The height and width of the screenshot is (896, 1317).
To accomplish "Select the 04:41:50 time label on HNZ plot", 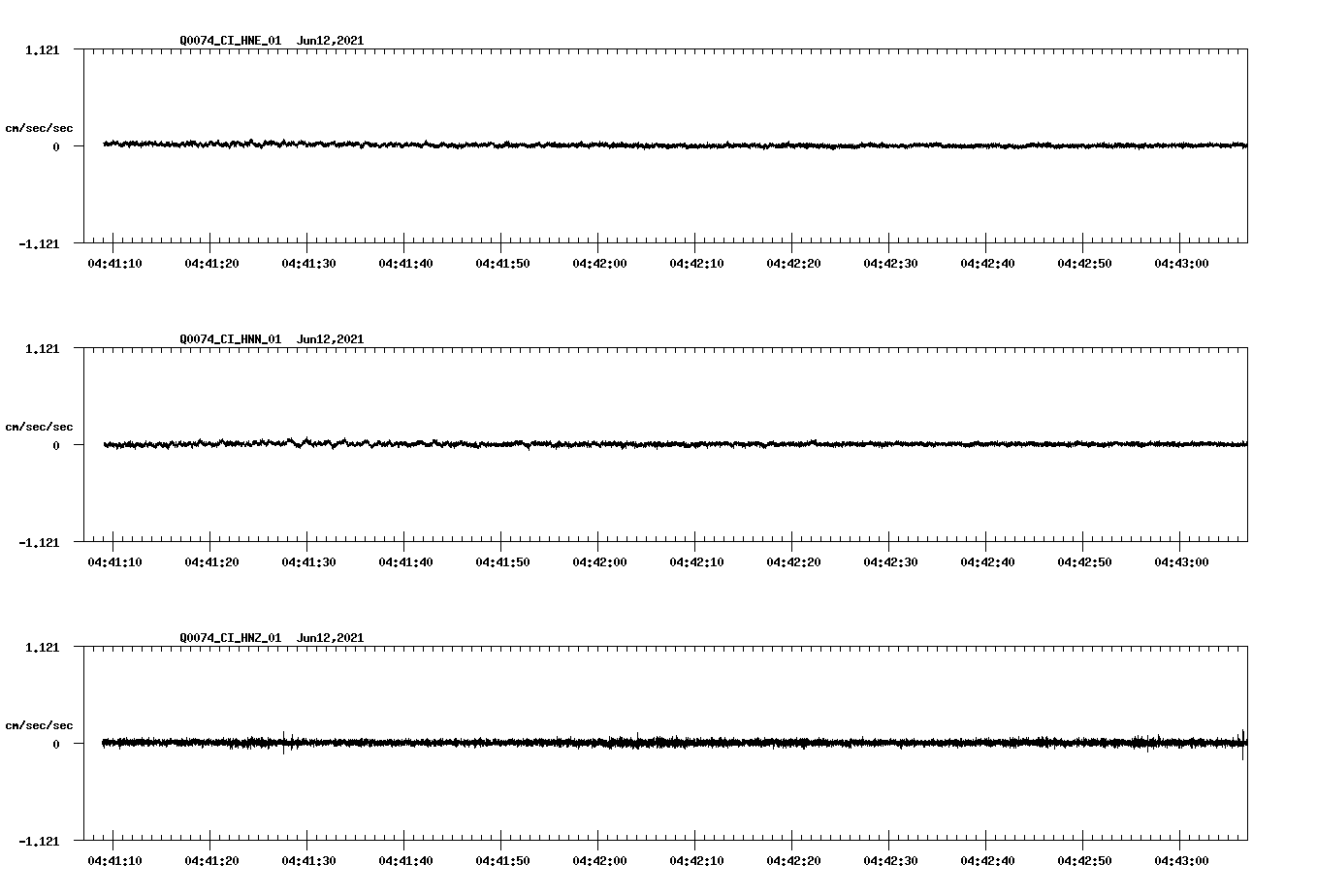I will tap(502, 861).
